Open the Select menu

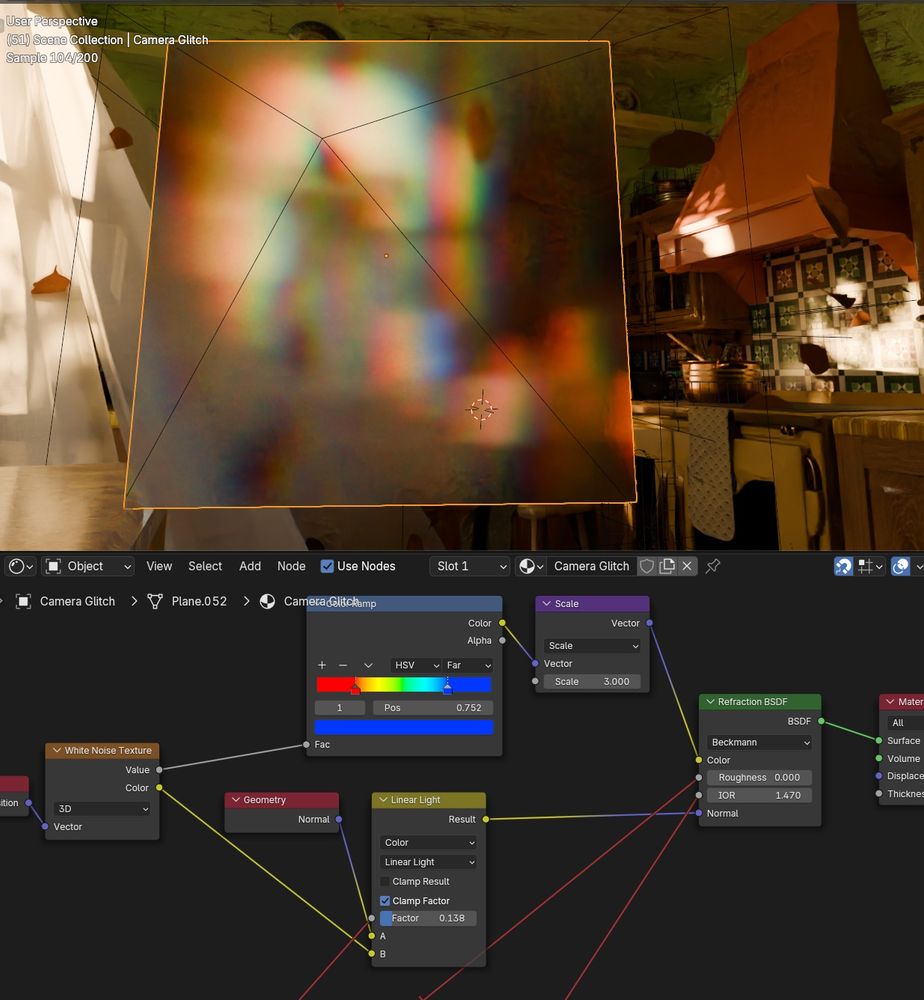[x=205, y=566]
